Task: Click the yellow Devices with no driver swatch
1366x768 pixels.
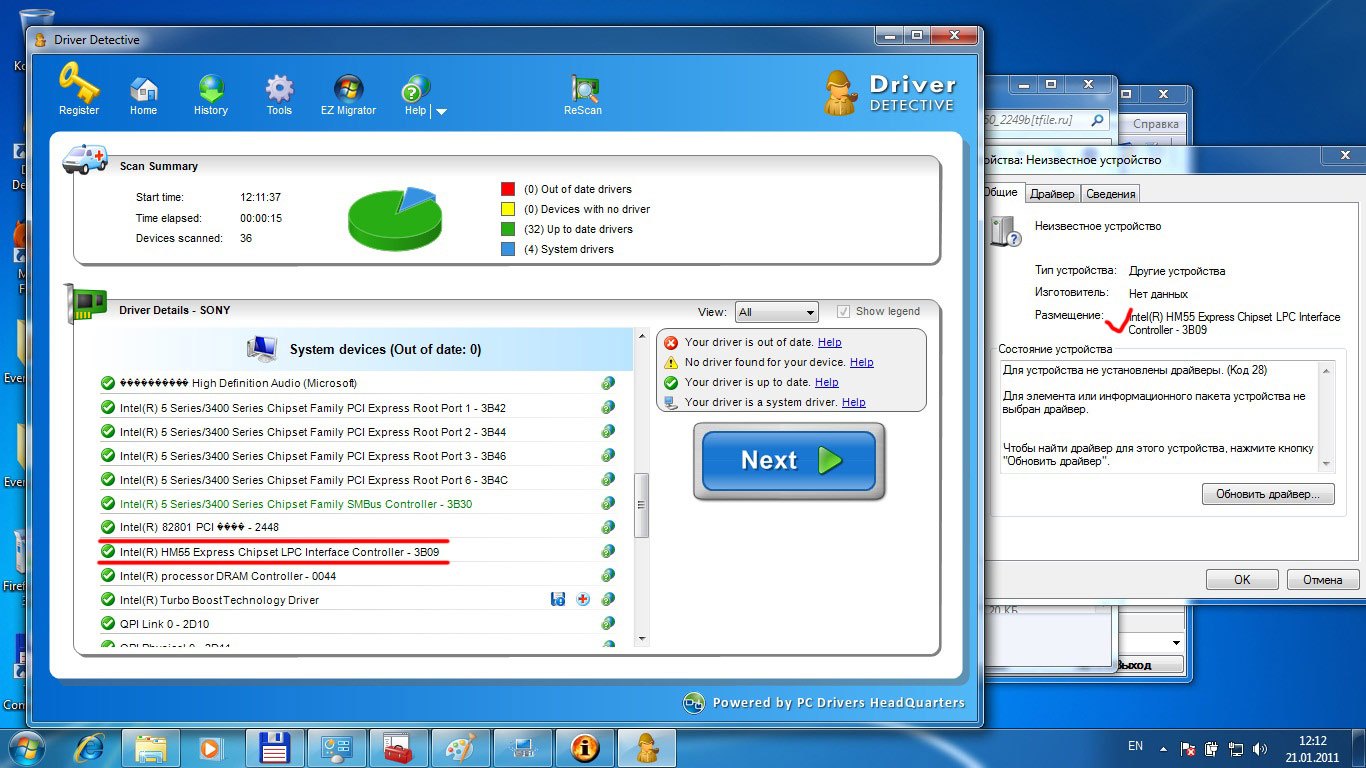Action: pos(508,209)
